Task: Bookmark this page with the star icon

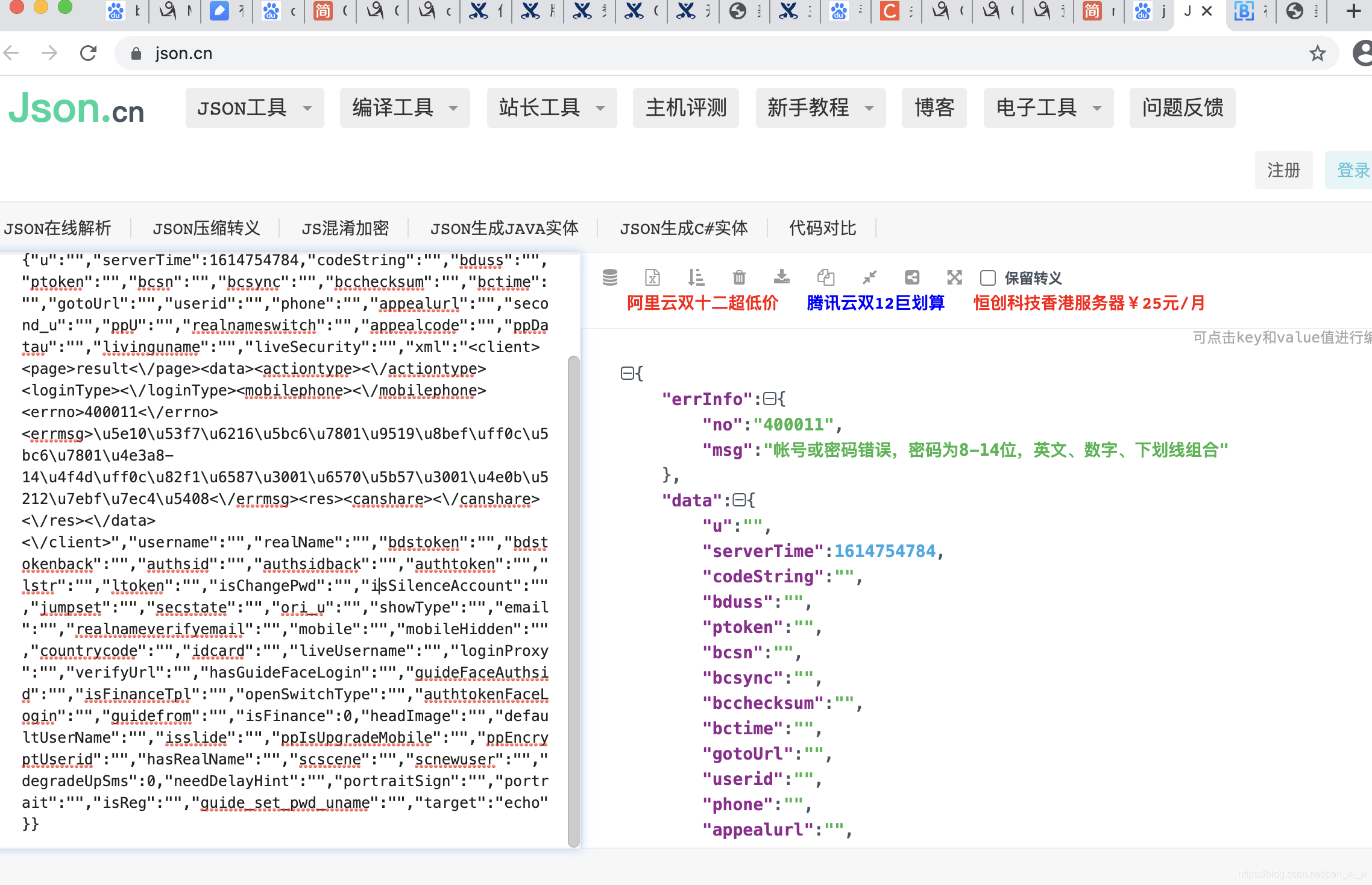Action: [x=1318, y=53]
